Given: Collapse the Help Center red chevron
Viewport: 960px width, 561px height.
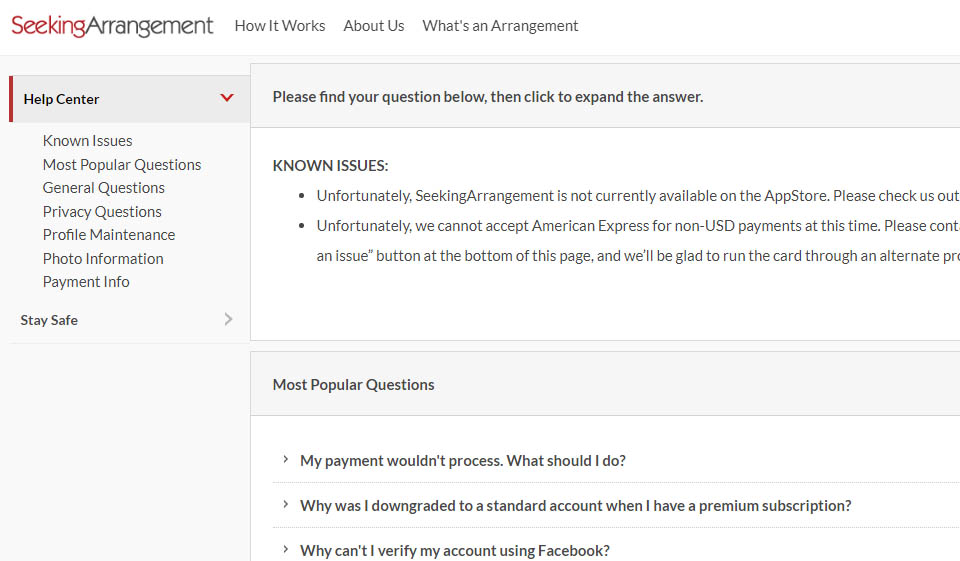Looking at the screenshot, I should point(227,98).
